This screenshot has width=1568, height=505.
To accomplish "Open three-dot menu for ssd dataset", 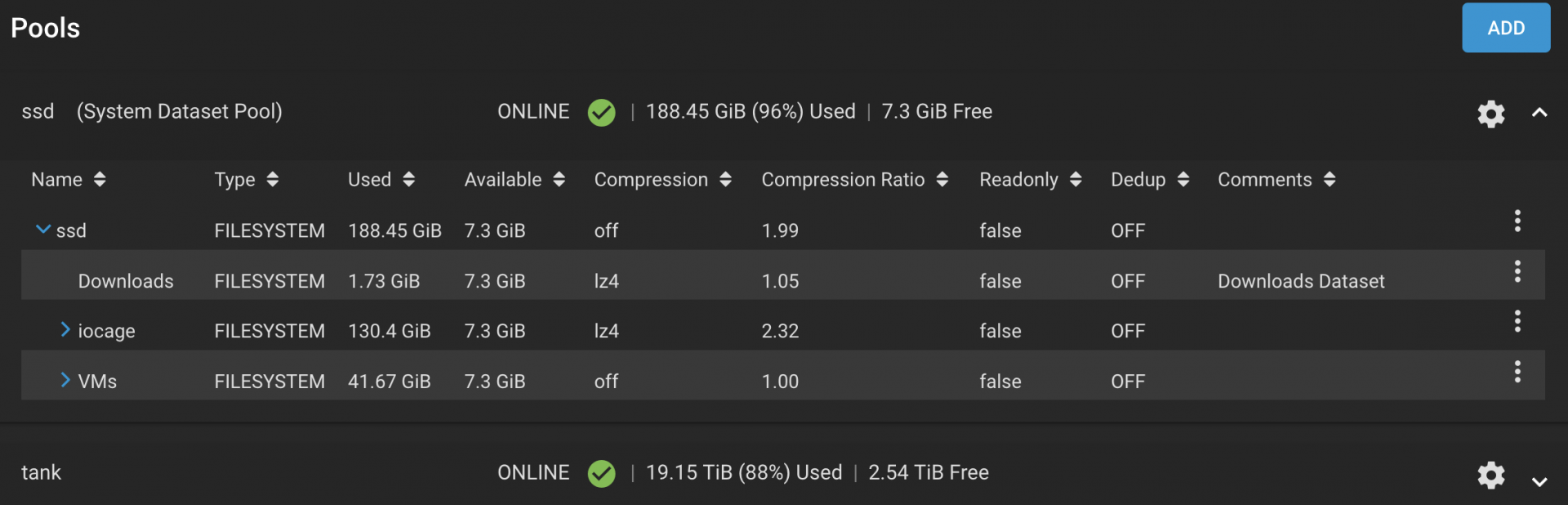I will point(1517,221).
